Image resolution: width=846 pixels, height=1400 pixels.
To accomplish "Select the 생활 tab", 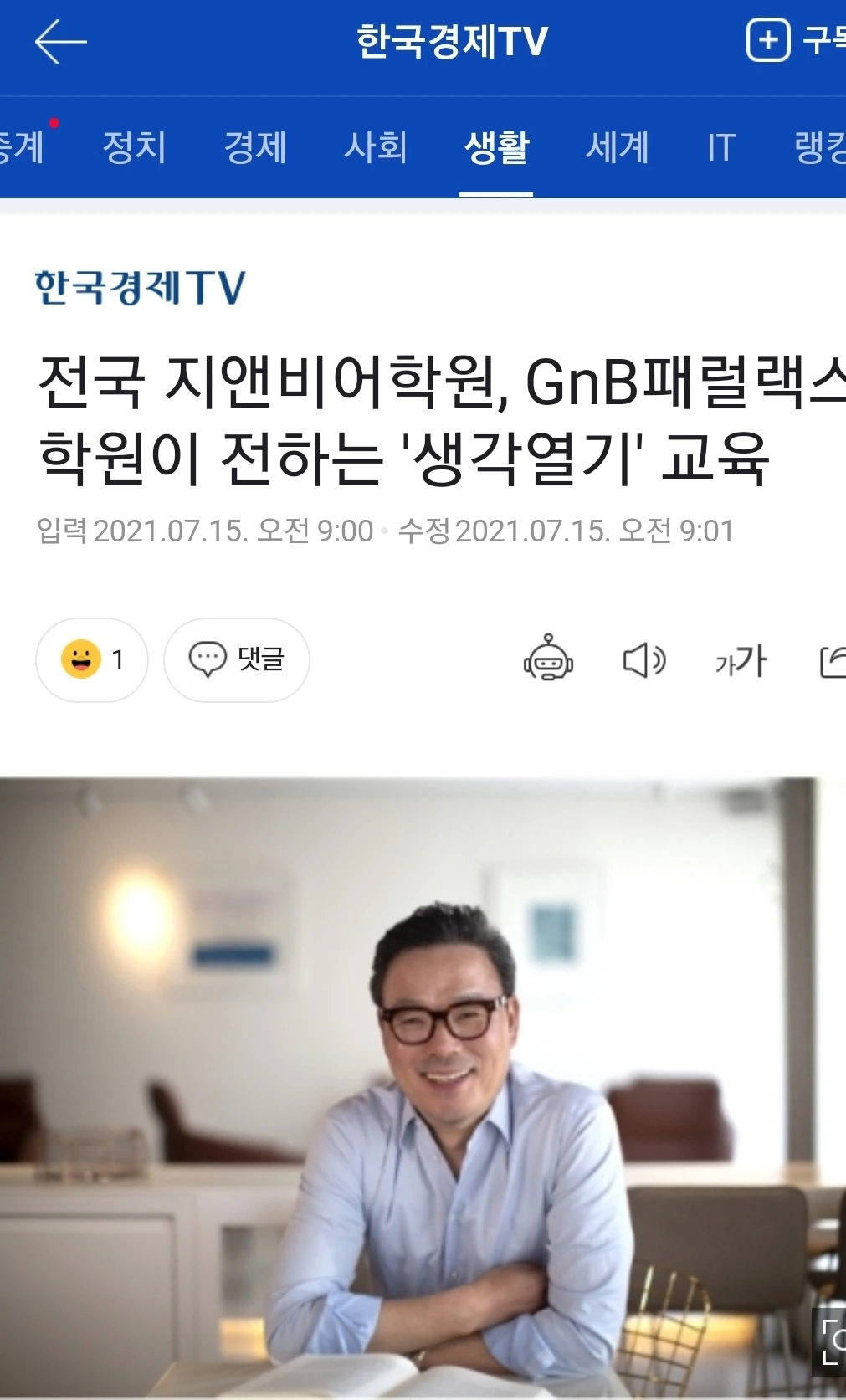I will (496, 147).
